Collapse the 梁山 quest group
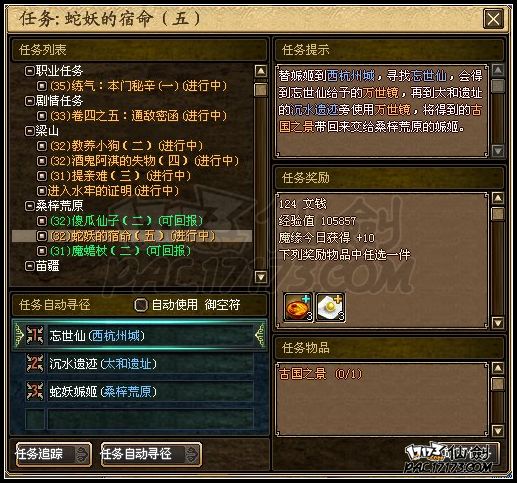Viewport: 517px width, 483px height. point(30,131)
